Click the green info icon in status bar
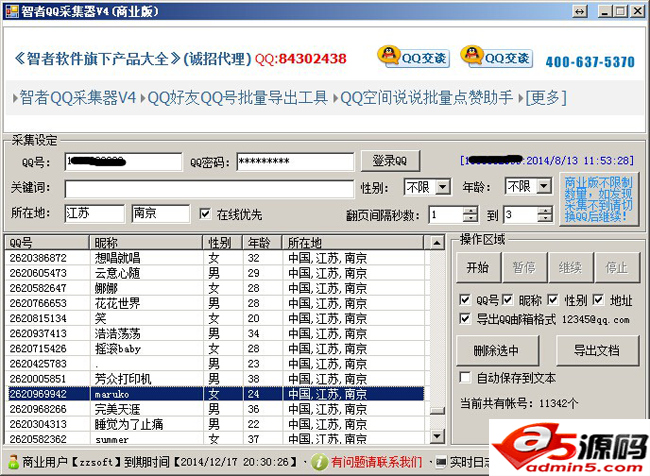Image resolution: width=650 pixels, height=476 pixels. (x=319, y=461)
